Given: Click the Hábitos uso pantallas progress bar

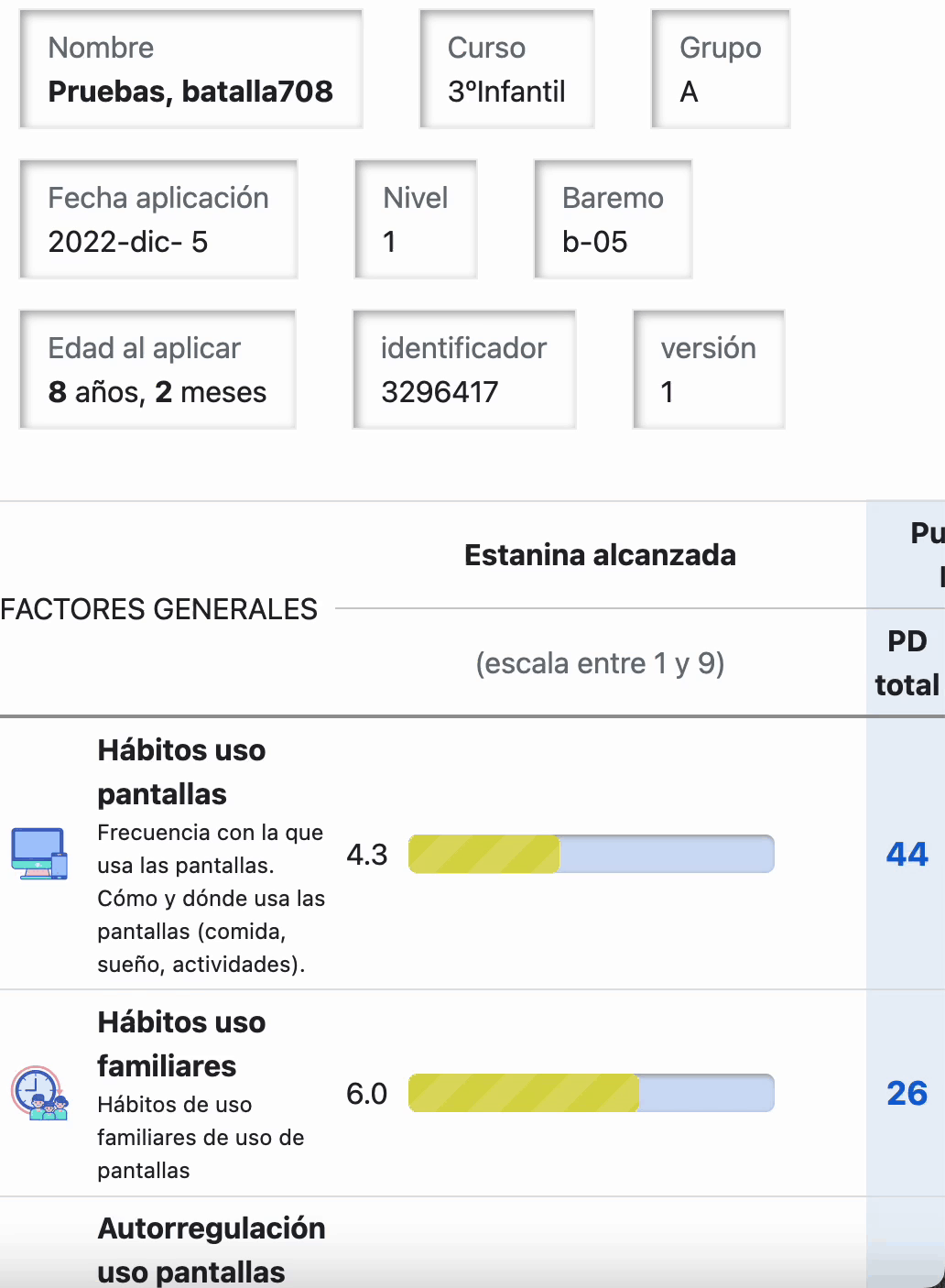Looking at the screenshot, I should [x=591, y=855].
